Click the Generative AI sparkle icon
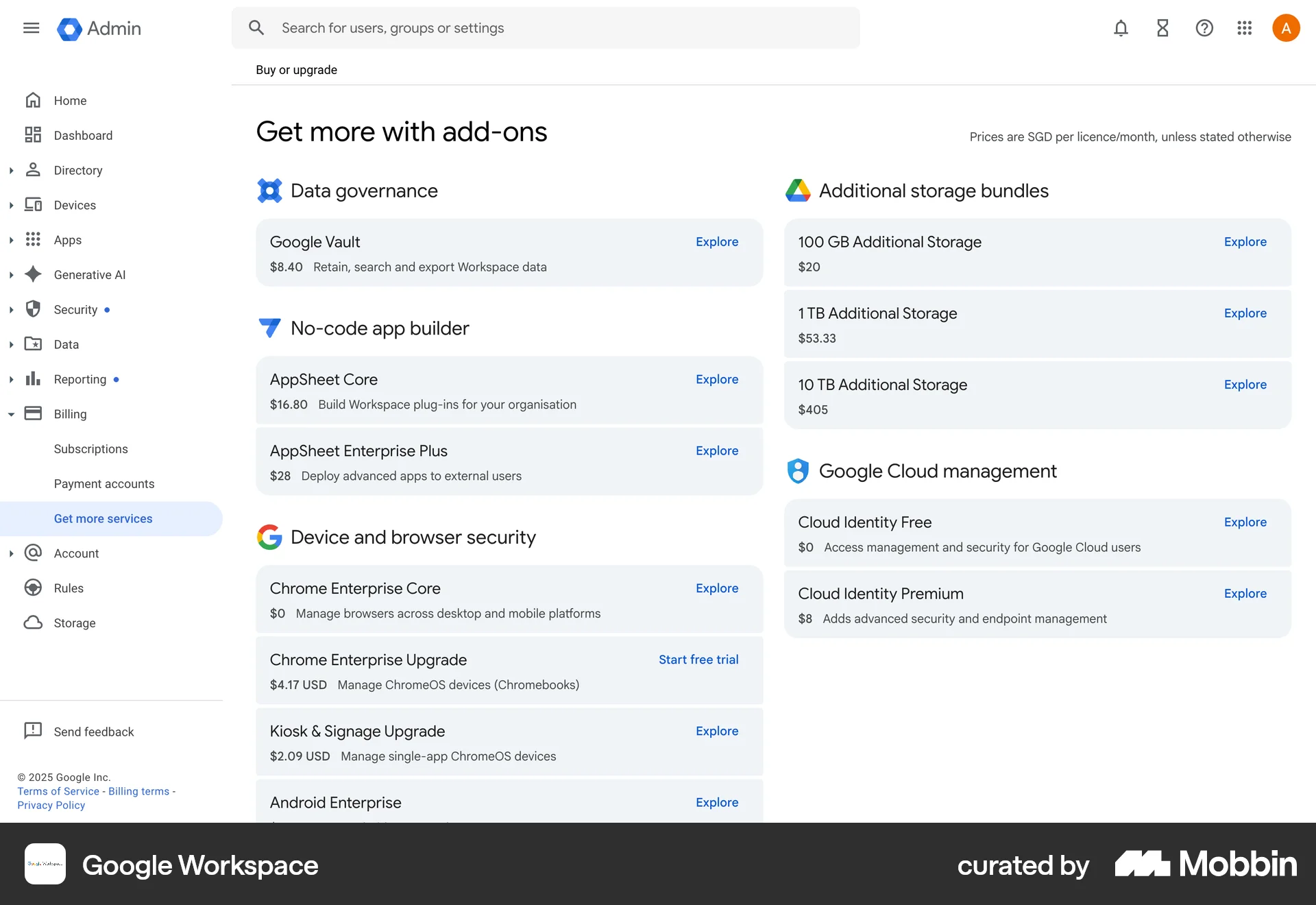Image resolution: width=1316 pixels, height=905 pixels. click(x=33, y=274)
